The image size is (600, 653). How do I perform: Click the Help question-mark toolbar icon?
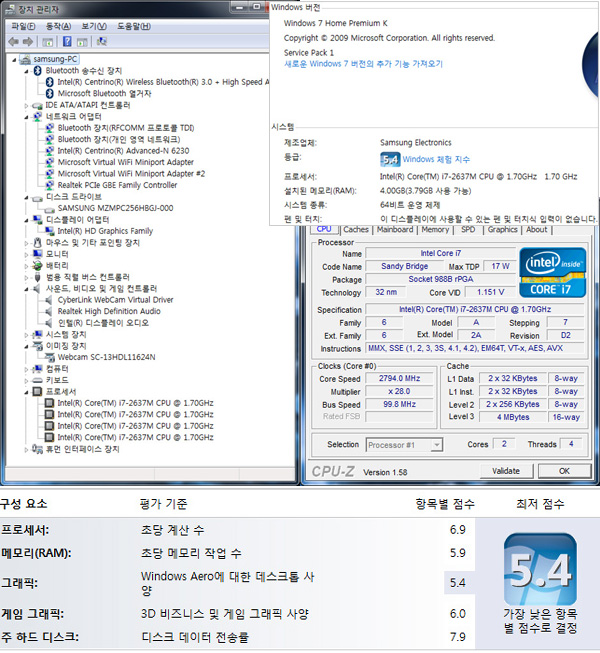pyautogui.click(x=67, y=41)
